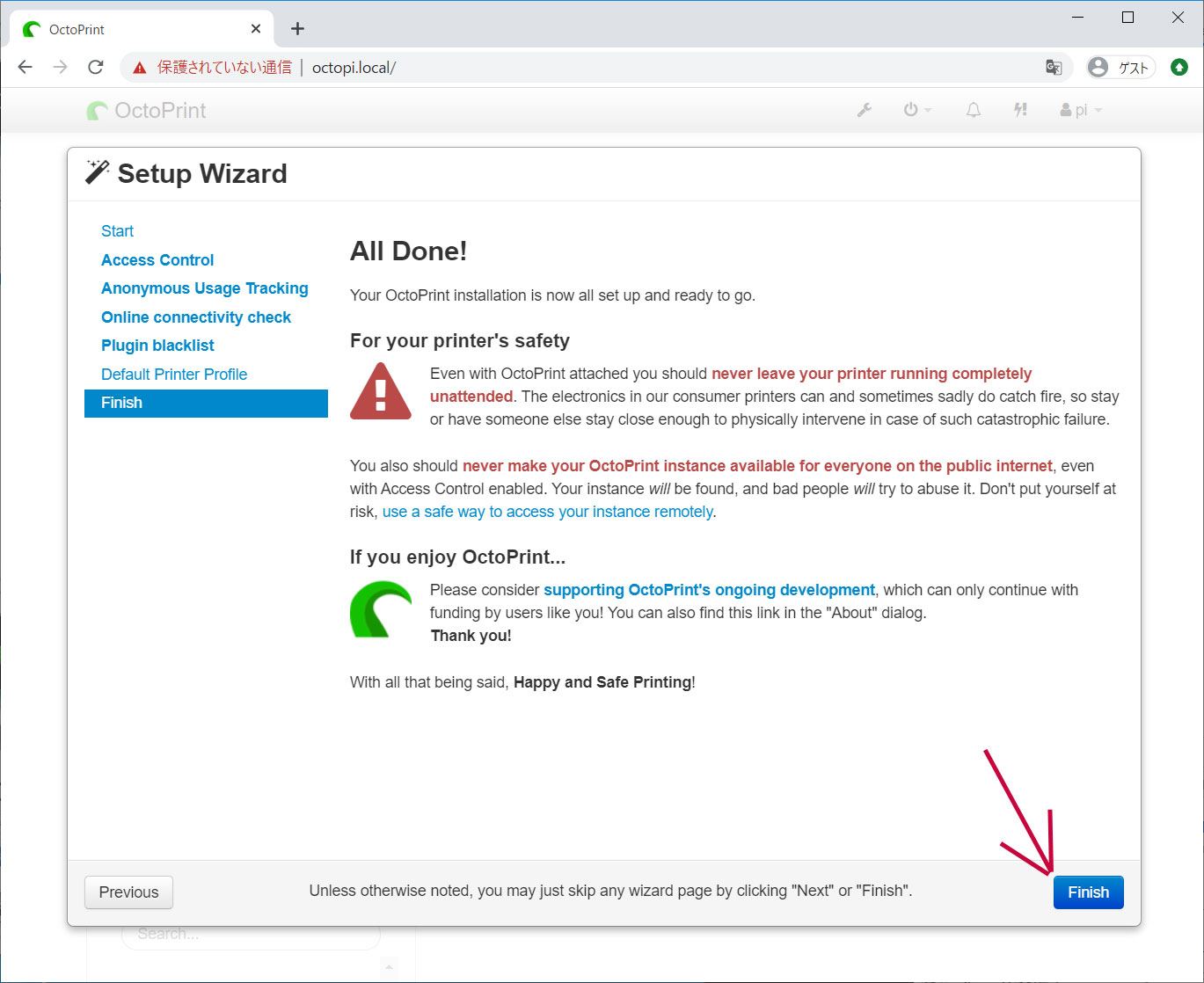Click the green OctoPrint tentacle image

[381, 608]
